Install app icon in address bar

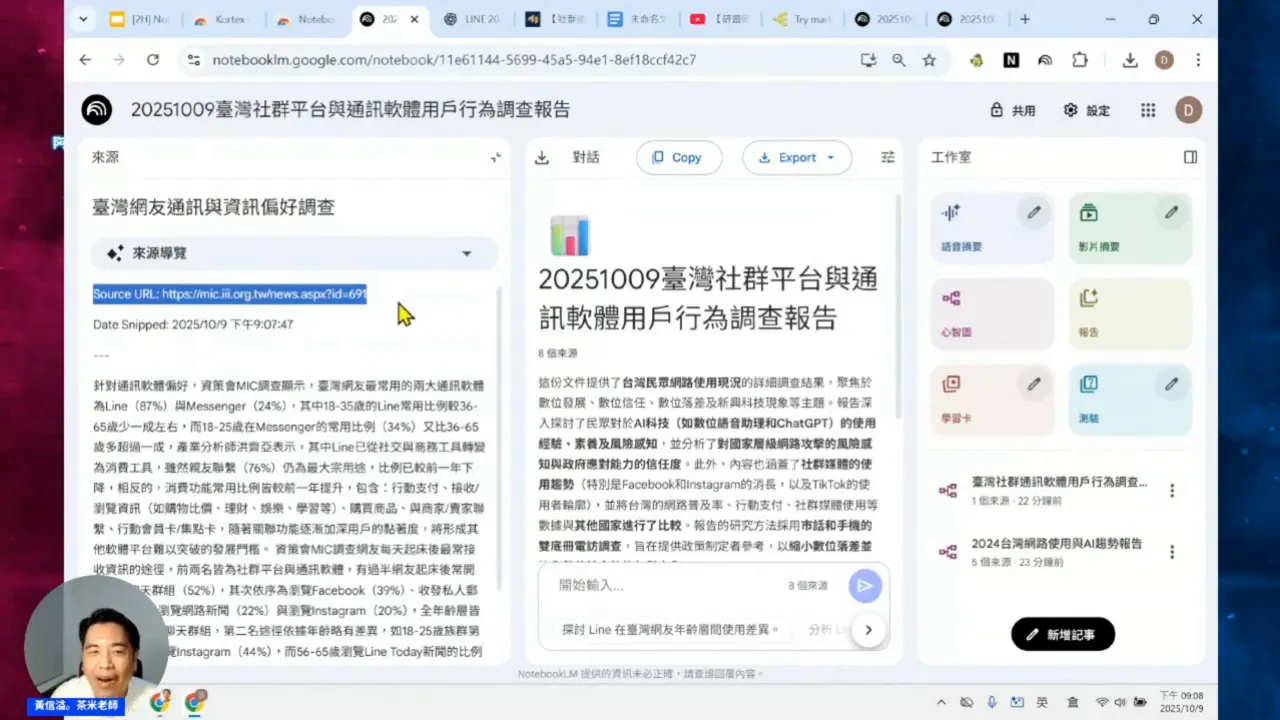coord(868,60)
